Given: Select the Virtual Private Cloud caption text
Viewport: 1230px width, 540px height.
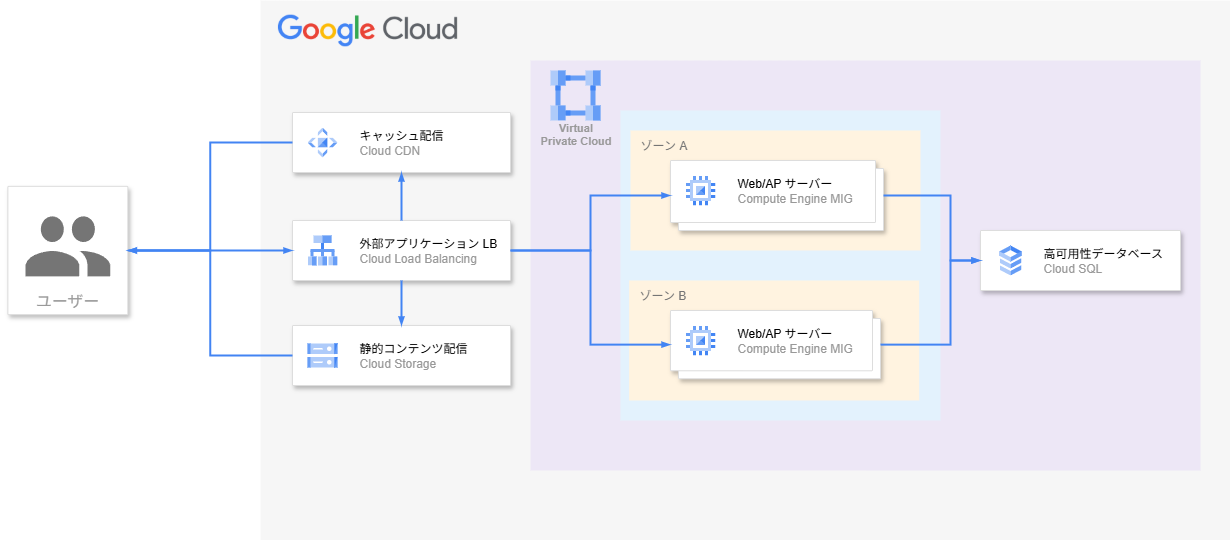Looking at the screenshot, I should click(576, 135).
